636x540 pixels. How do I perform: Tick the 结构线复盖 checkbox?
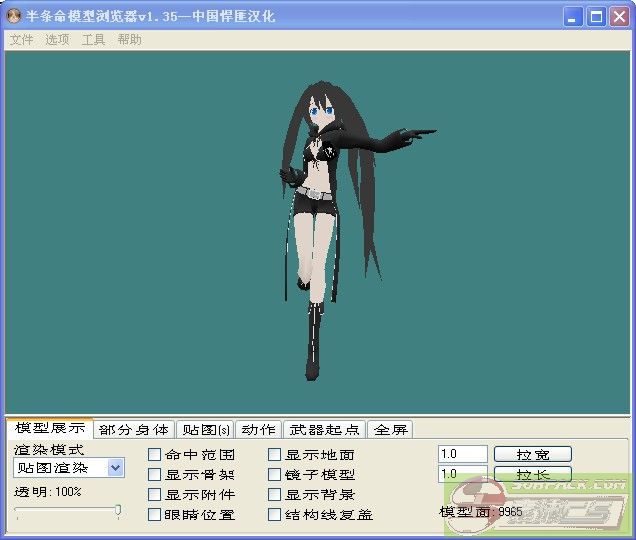pyautogui.click(x=275, y=515)
